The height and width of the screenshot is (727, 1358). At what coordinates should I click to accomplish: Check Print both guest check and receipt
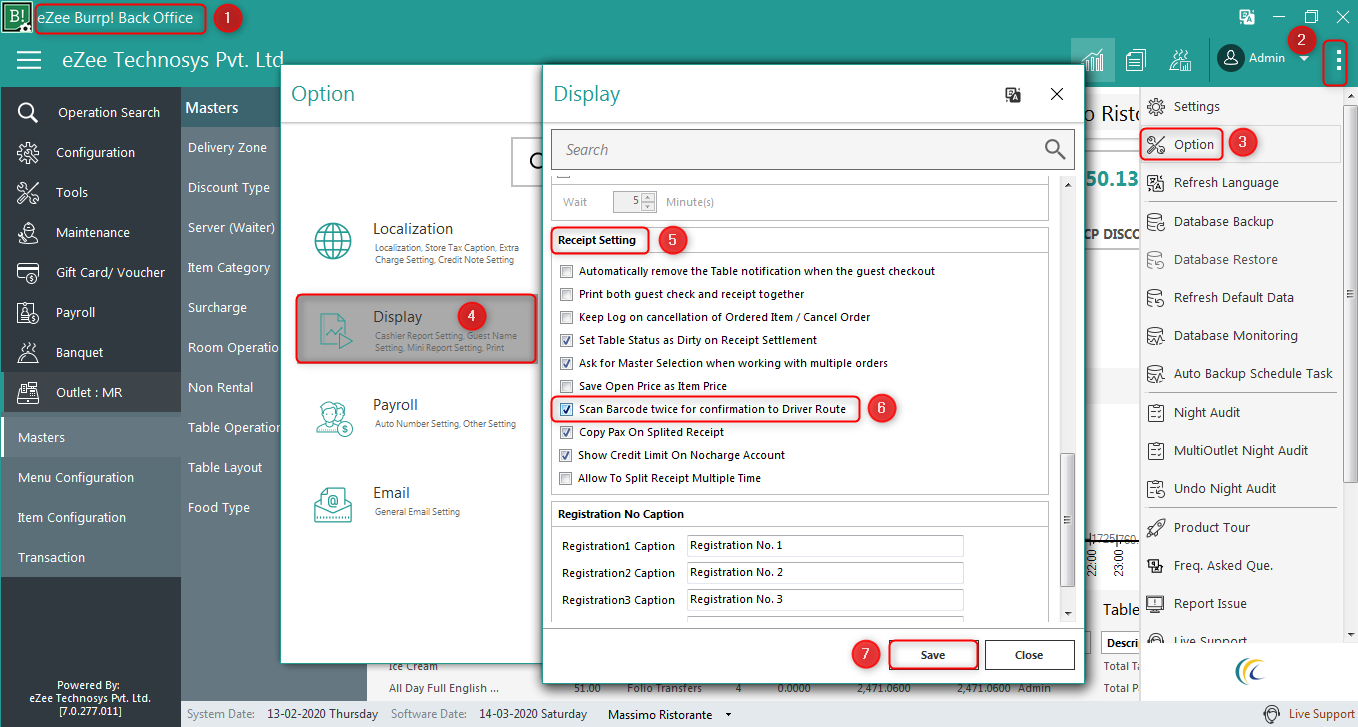coord(567,294)
